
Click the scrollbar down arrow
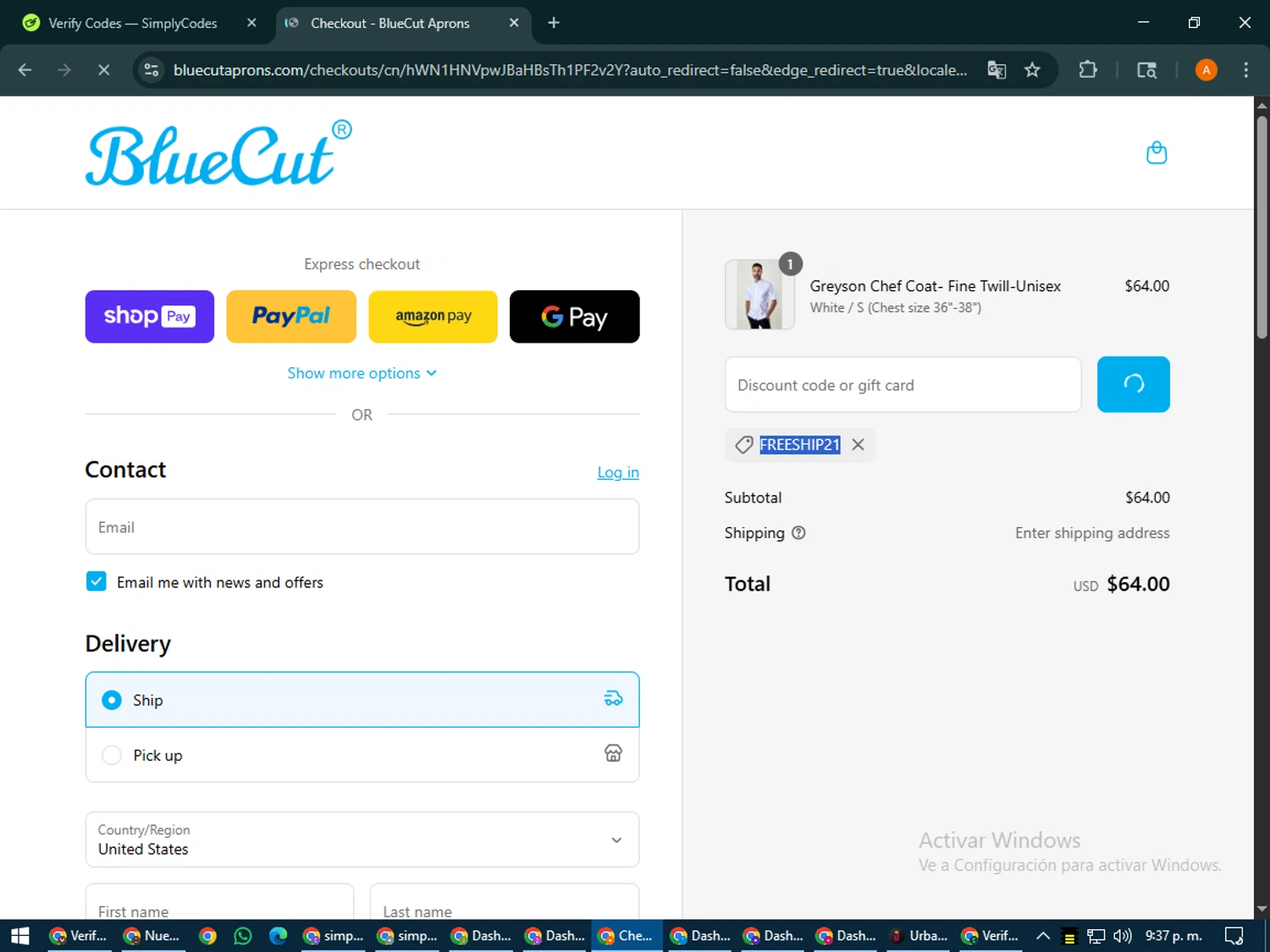1262,910
